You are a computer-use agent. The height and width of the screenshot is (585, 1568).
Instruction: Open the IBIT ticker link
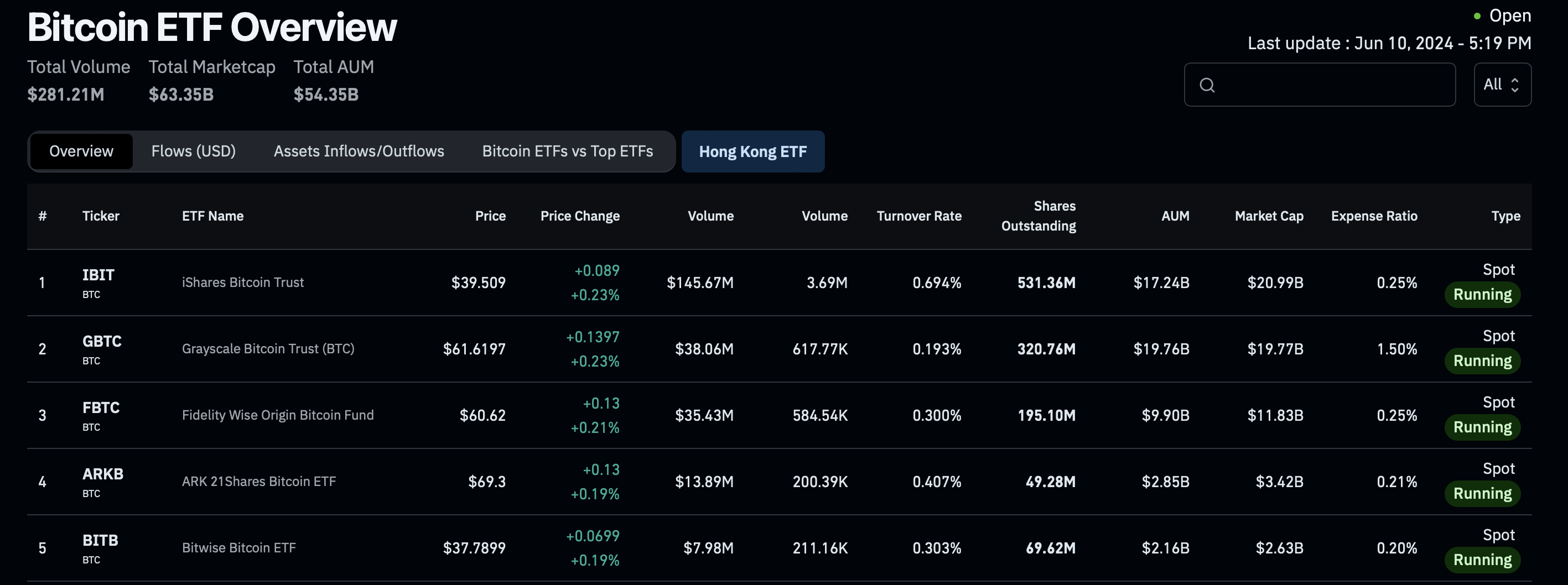click(98, 275)
